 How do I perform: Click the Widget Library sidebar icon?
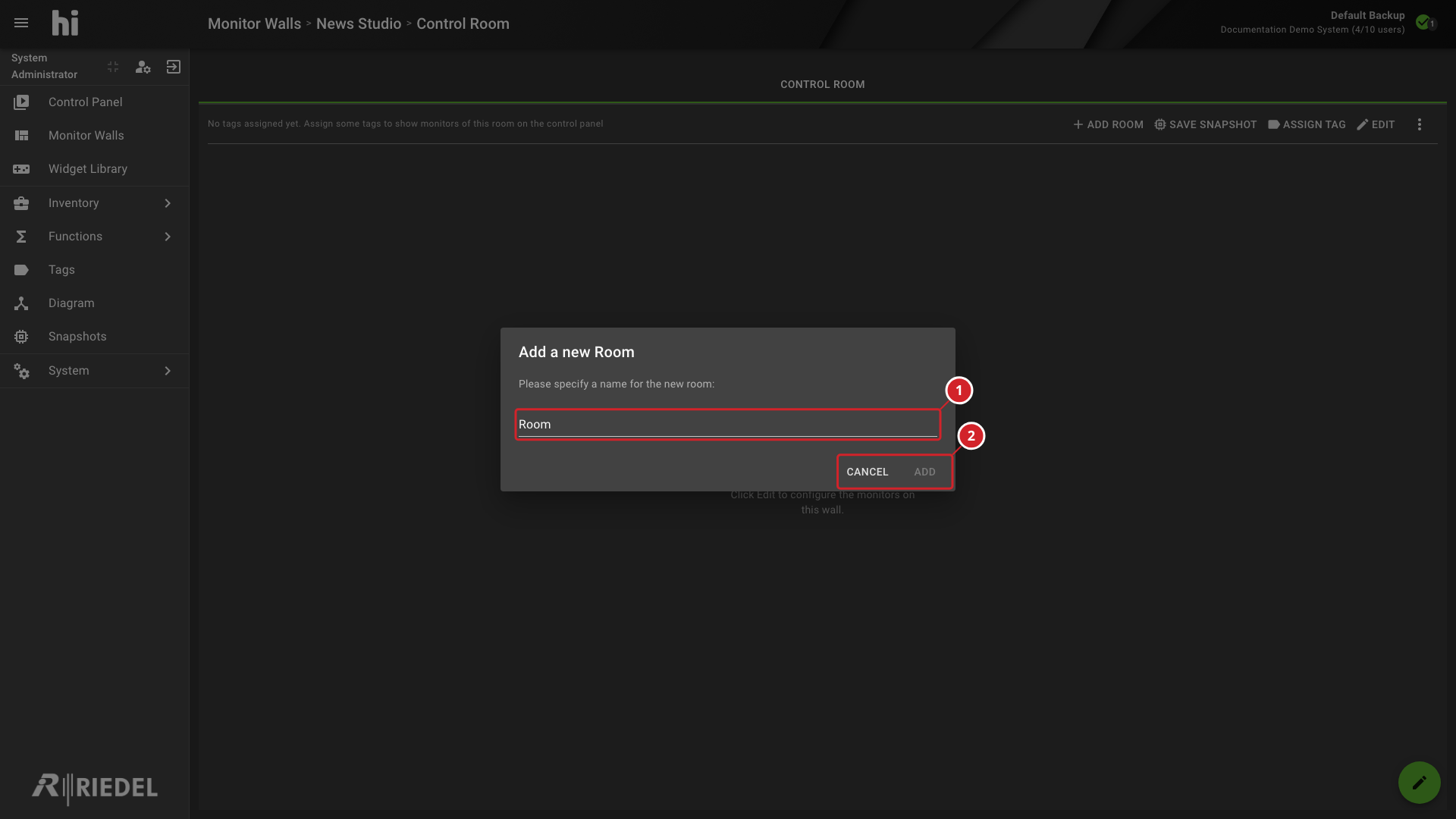coord(21,168)
